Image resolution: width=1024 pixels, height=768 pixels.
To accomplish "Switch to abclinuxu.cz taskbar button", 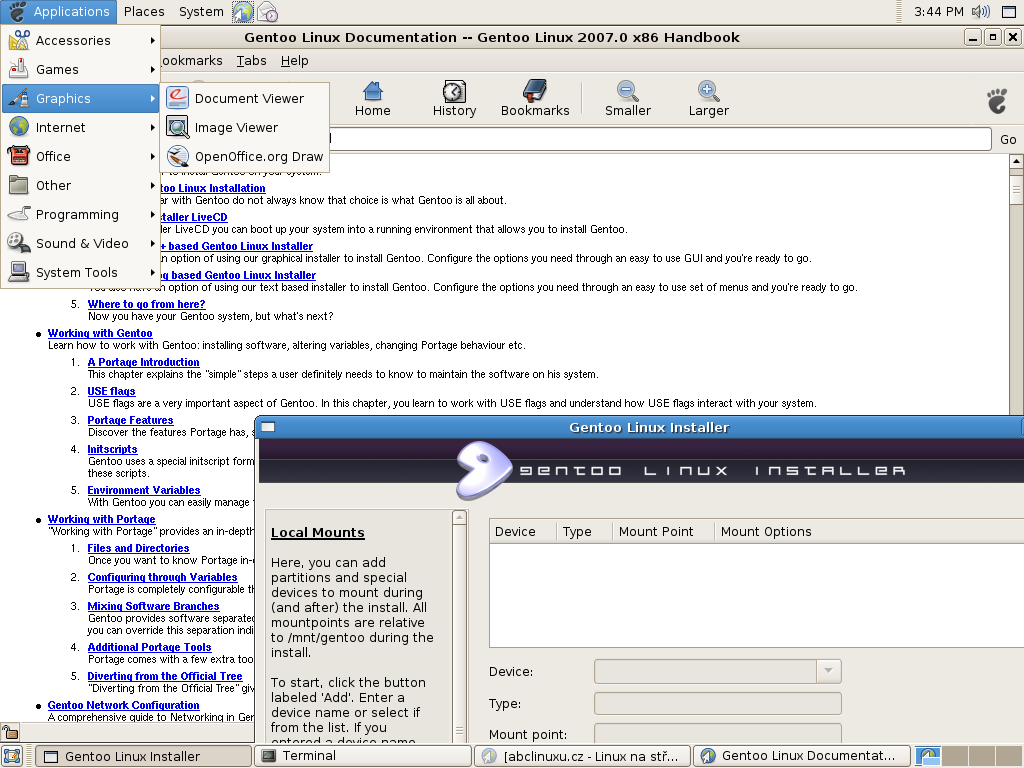I will tap(582, 756).
